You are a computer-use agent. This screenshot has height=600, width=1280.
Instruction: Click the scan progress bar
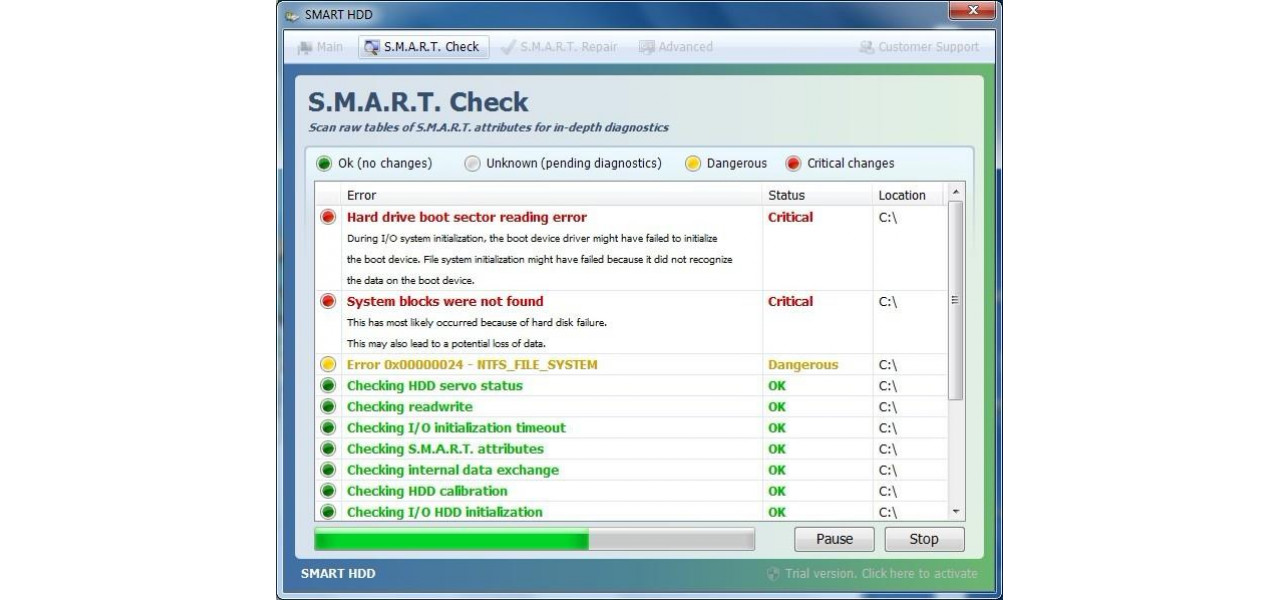tap(534, 540)
